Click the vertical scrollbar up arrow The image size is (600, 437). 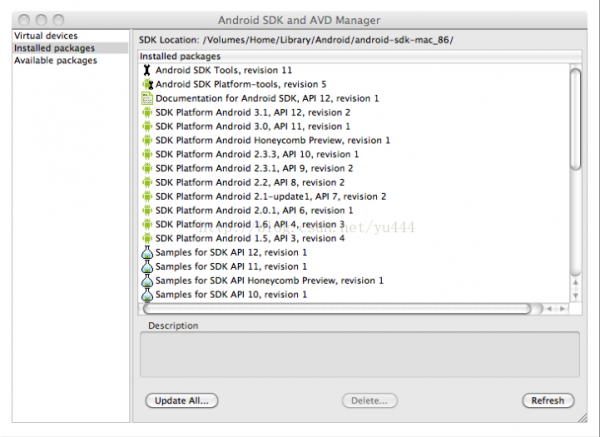[576, 282]
